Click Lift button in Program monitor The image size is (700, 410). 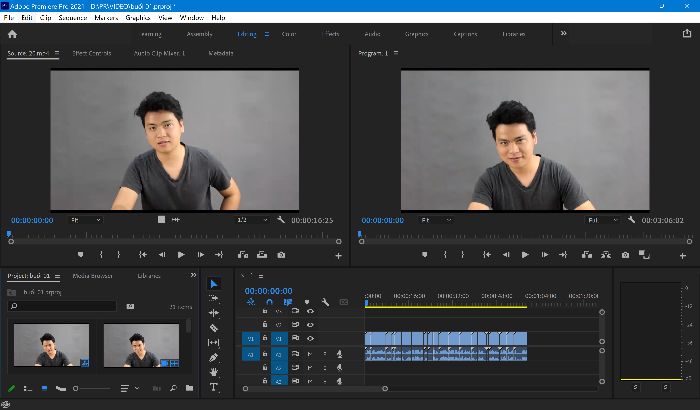(x=587, y=255)
